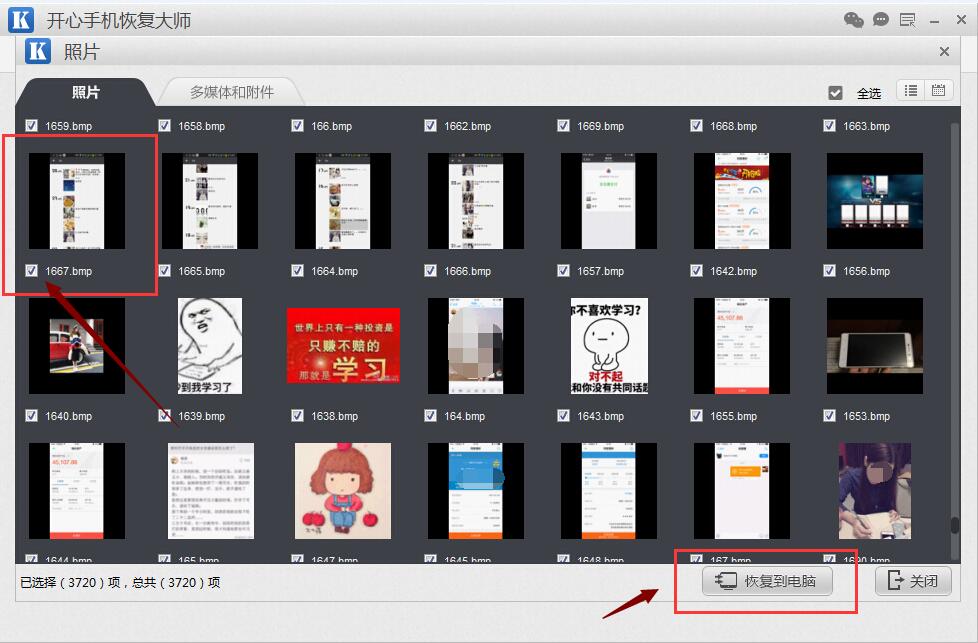This screenshot has height=643, width=978.
Task: Uncheck the 1662.bmp checkbox
Action: [x=430, y=125]
